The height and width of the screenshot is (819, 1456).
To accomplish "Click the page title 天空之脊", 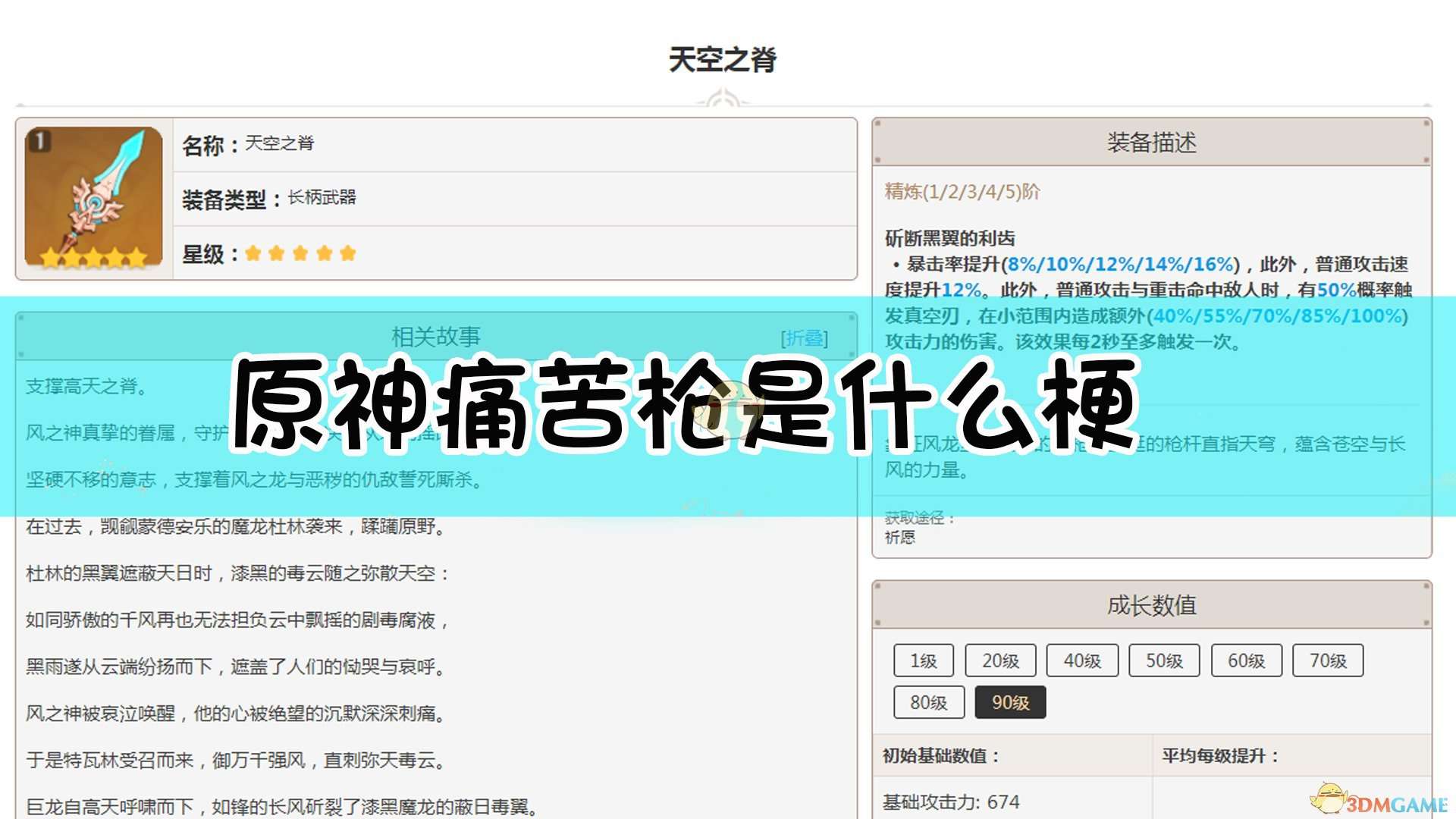I will tap(722, 59).
